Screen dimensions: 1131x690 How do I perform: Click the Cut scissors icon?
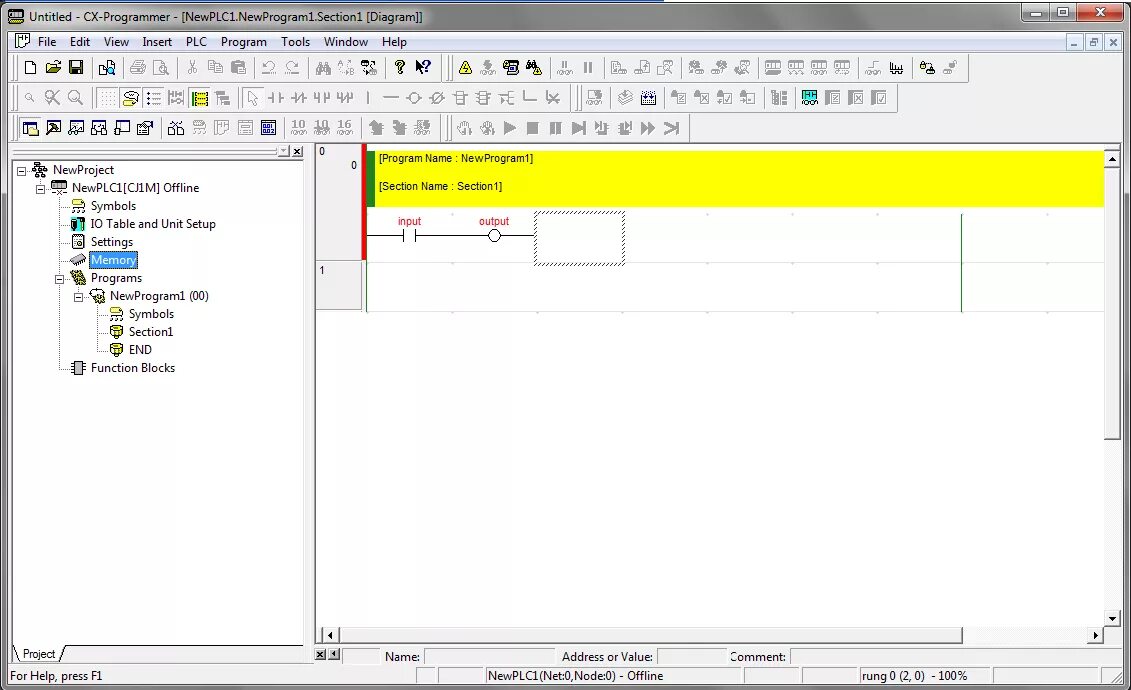tap(192, 68)
